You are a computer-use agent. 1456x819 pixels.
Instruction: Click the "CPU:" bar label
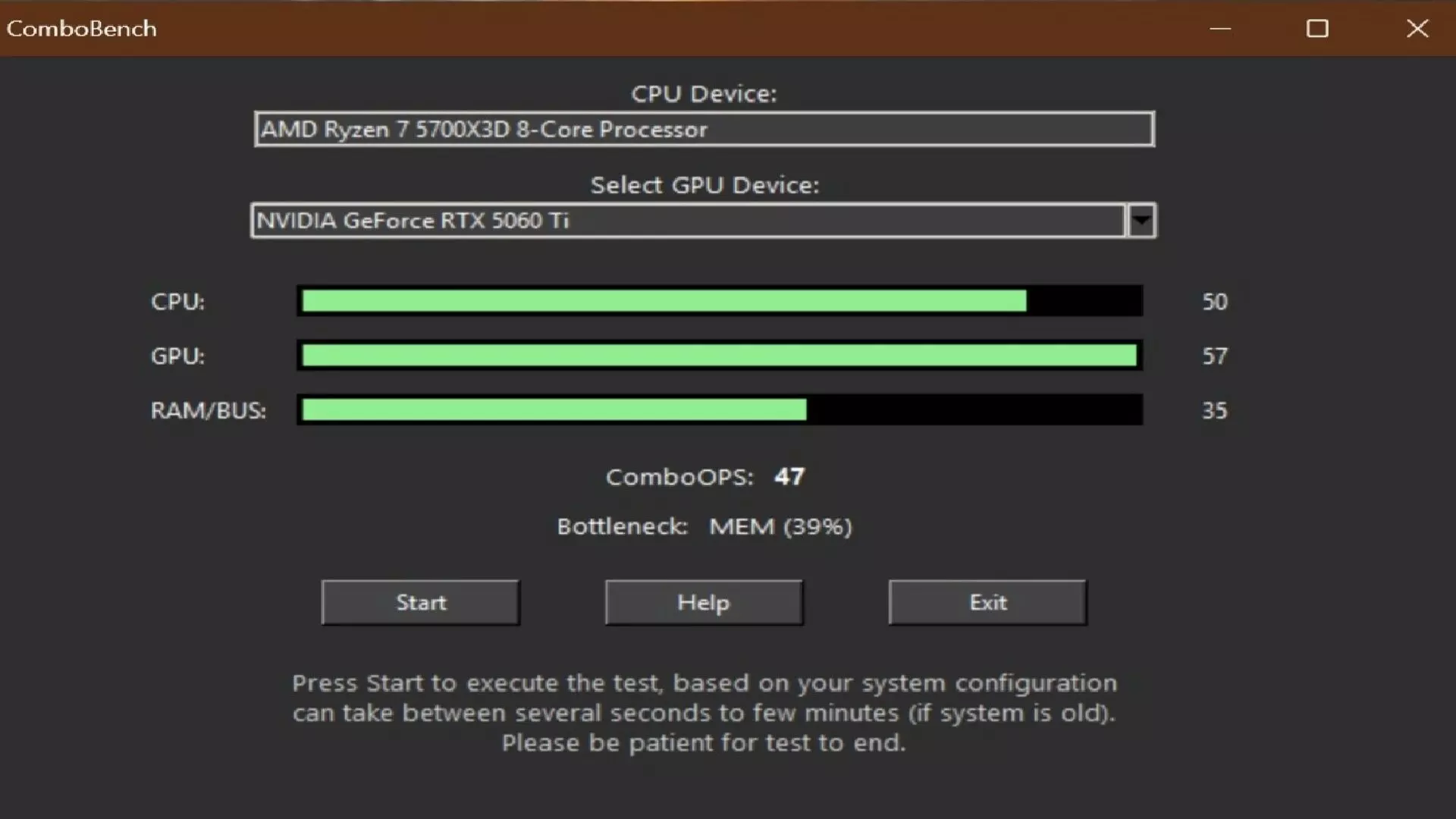click(x=178, y=302)
